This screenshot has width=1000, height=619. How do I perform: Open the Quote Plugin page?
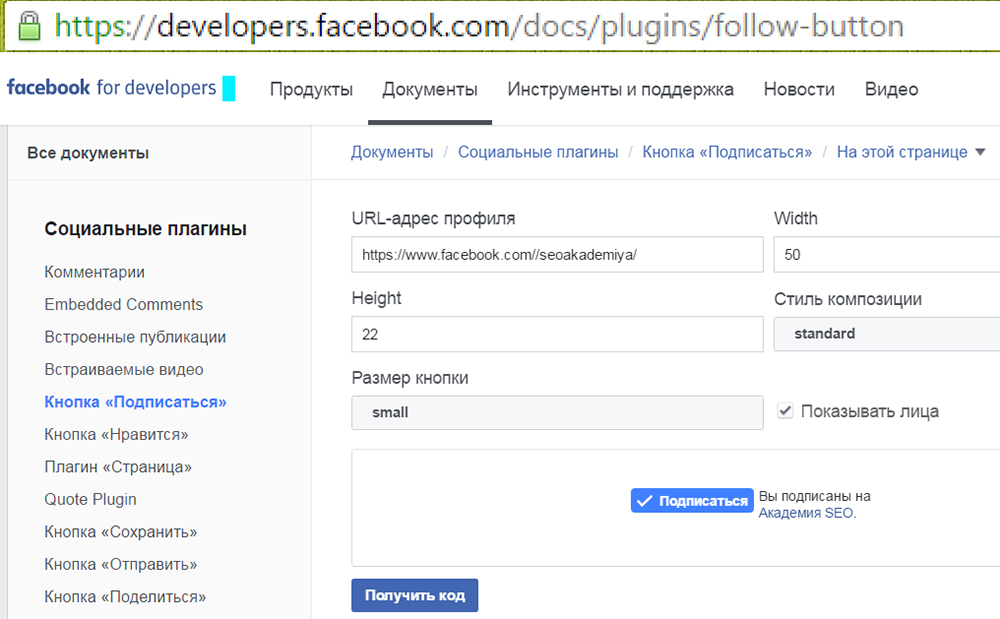[90, 498]
